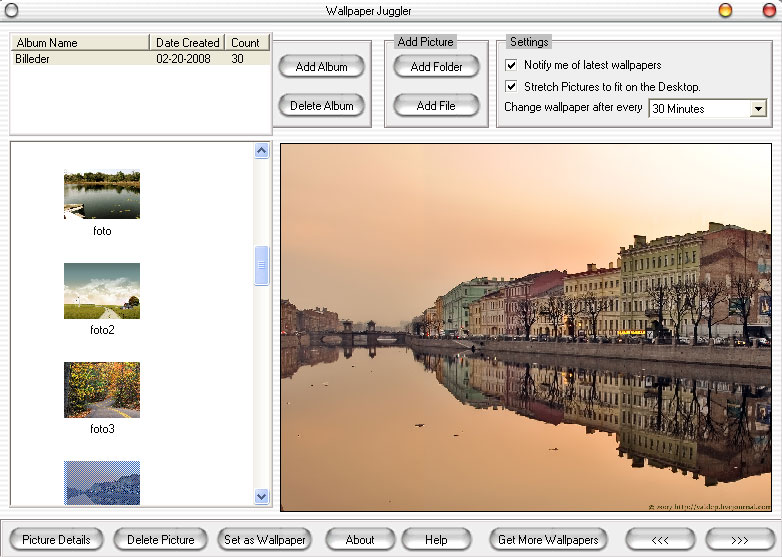Sort albums by Album Name column header

[x=80, y=43]
